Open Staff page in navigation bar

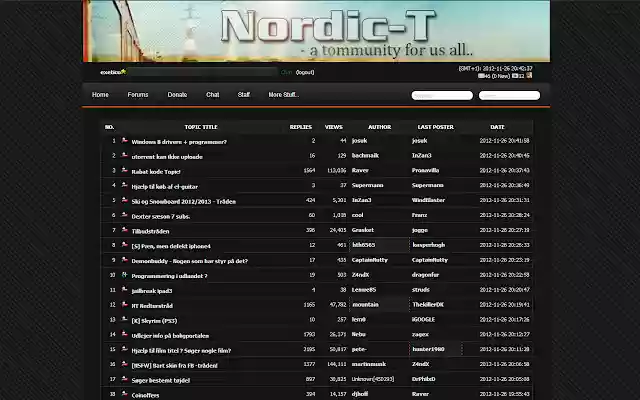(244, 95)
